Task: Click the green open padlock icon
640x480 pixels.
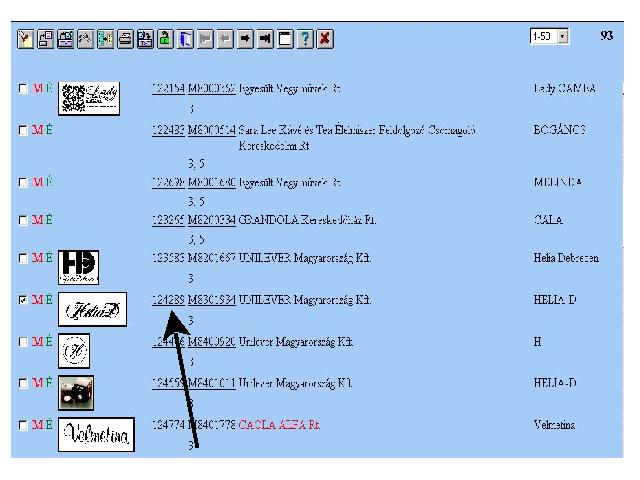Action: (x=165, y=39)
